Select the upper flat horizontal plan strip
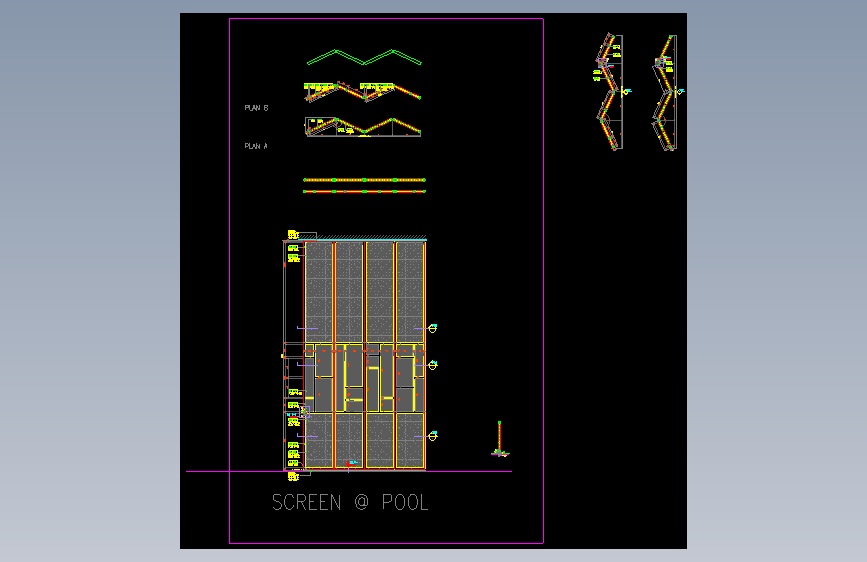The height and width of the screenshot is (562, 867). [x=364, y=180]
